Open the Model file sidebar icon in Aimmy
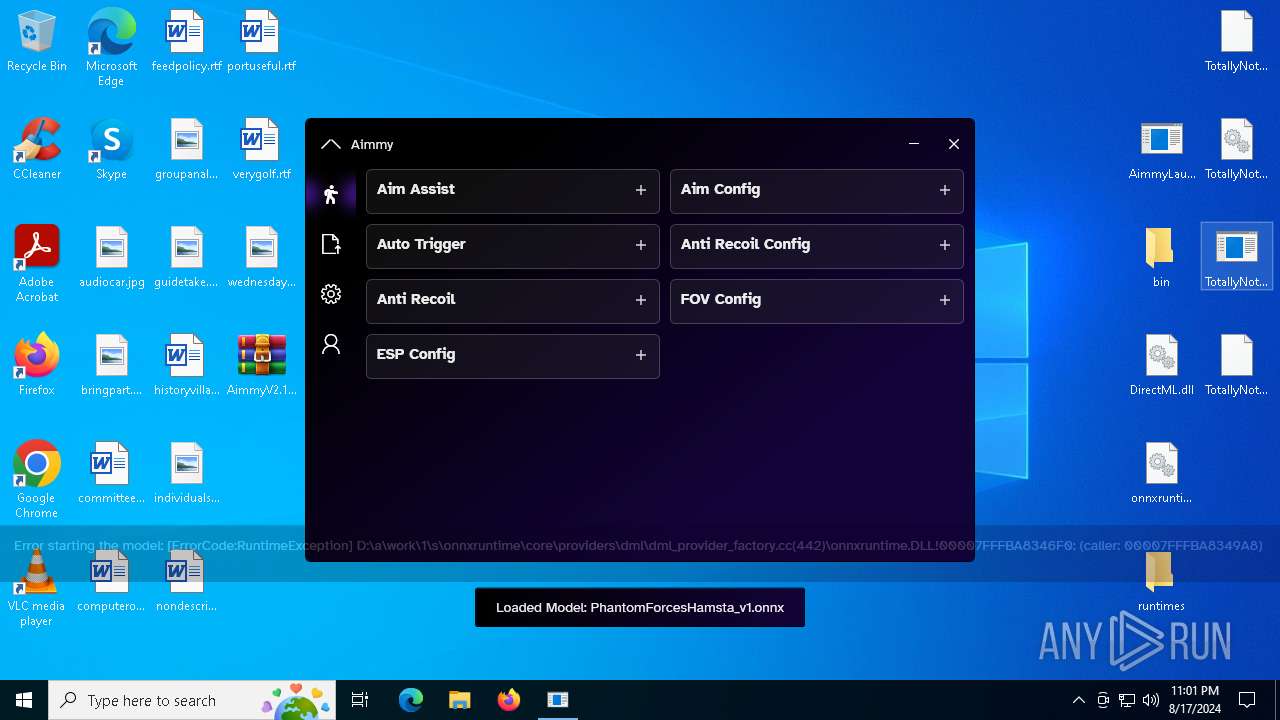 [331, 244]
